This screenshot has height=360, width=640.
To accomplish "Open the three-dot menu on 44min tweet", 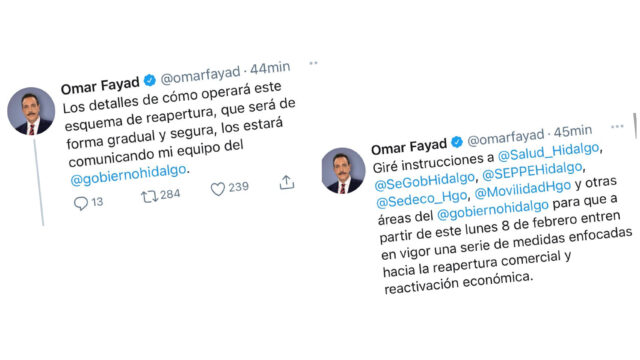I will (x=313, y=63).
